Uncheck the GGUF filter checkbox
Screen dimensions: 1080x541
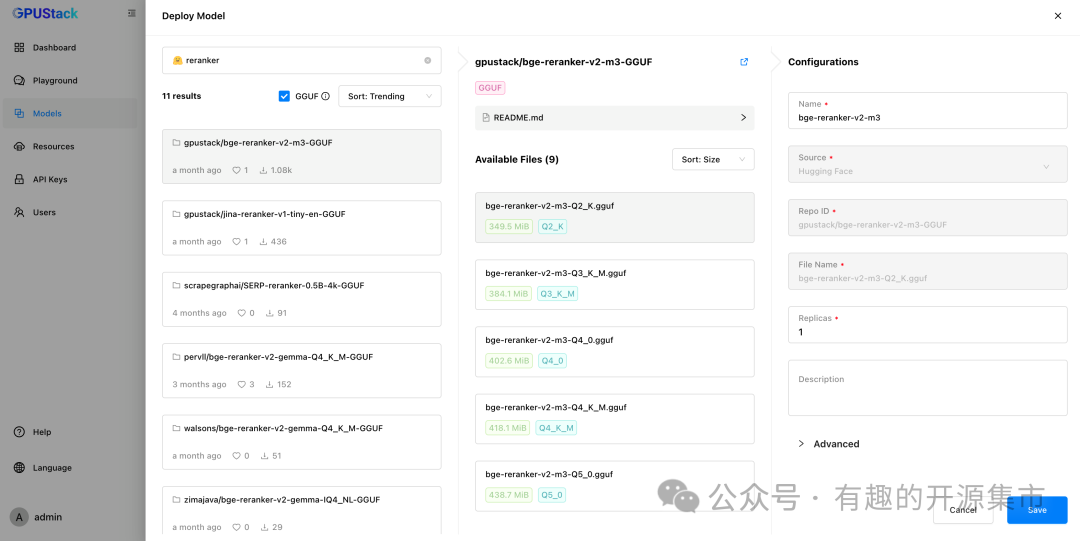click(284, 96)
